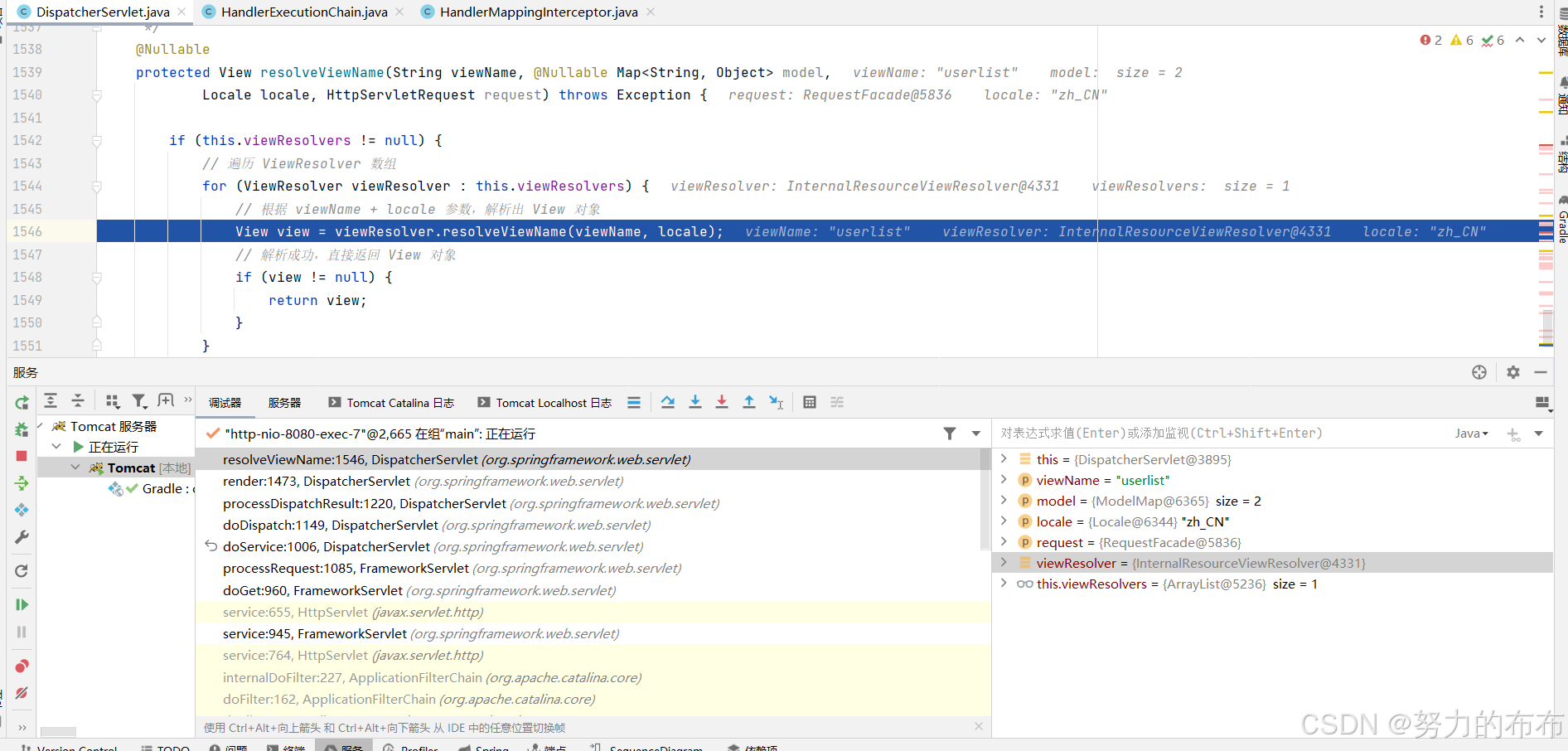Expand all services tree nodes

(x=51, y=401)
